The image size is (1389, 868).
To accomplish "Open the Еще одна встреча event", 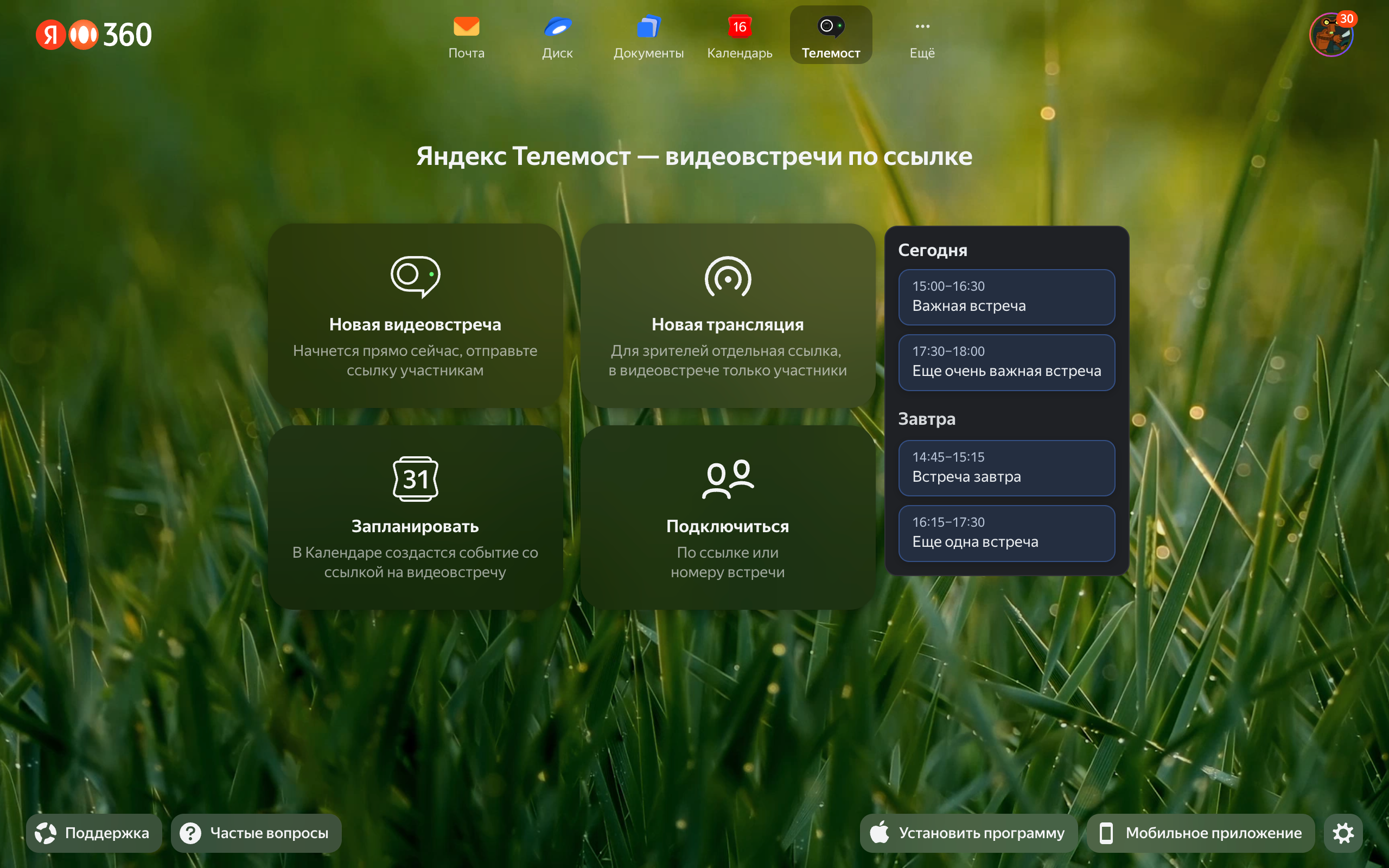I will tap(1006, 533).
